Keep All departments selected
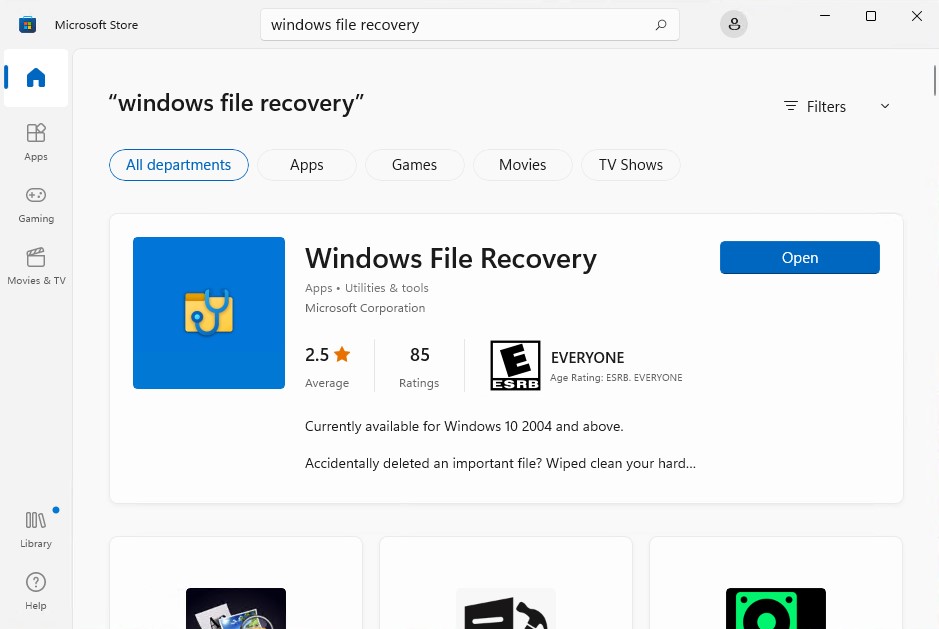This screenshot has width=939, height=629. coord(178,164)
